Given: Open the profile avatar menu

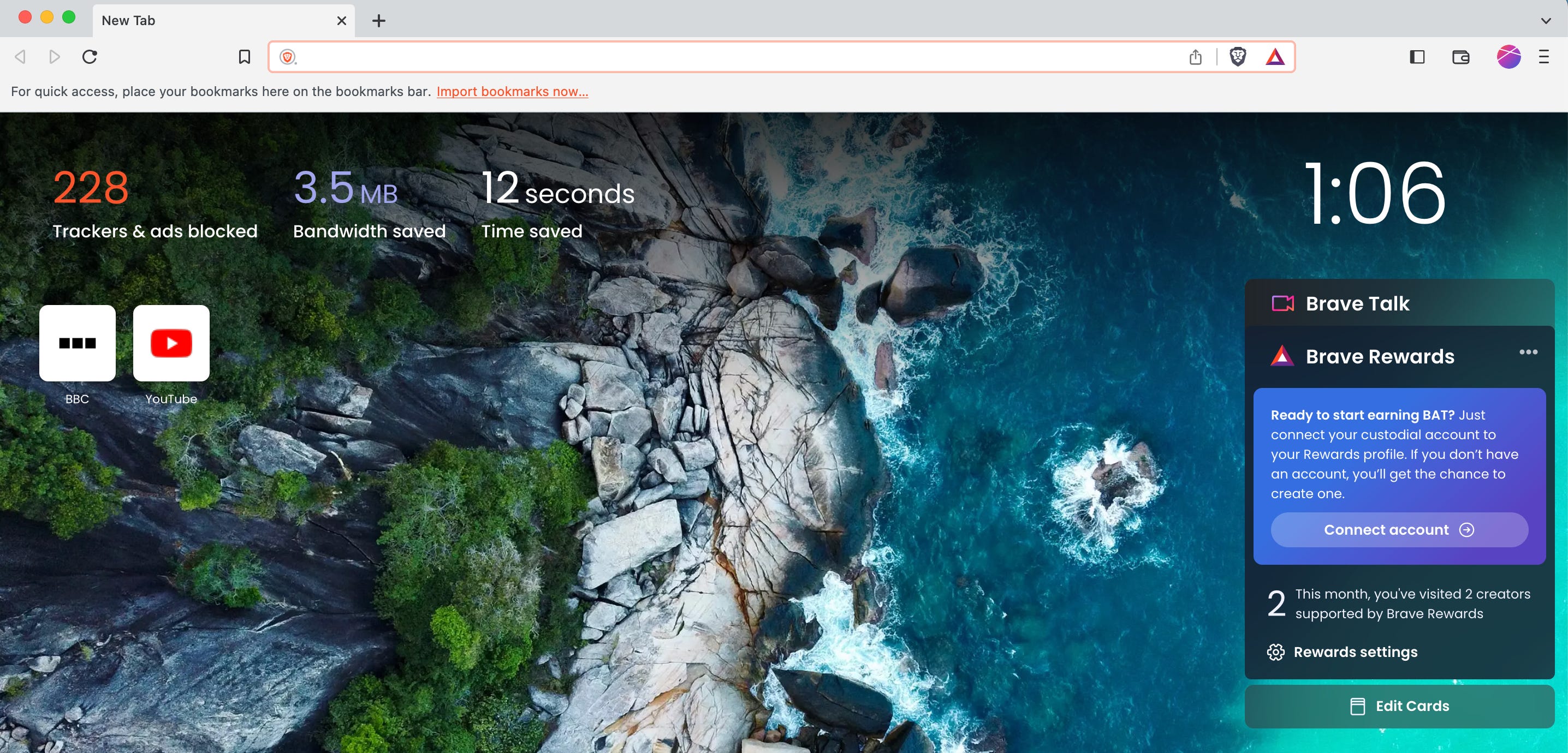Looking at the screenshot, I should point(1508,57).
